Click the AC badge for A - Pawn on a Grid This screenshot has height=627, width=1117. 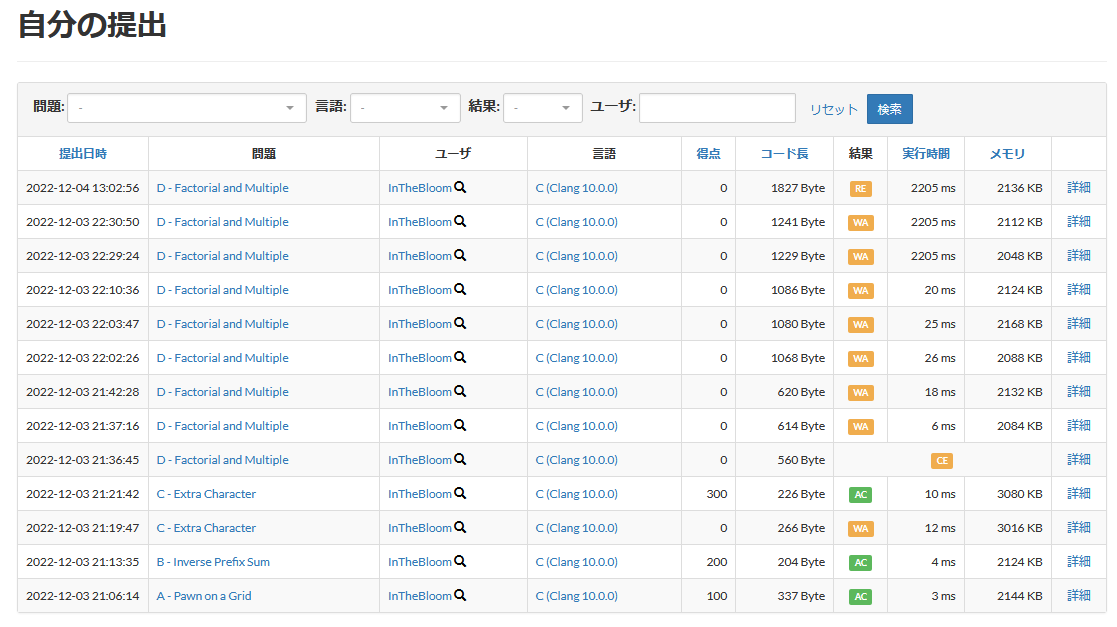[861, 596]
